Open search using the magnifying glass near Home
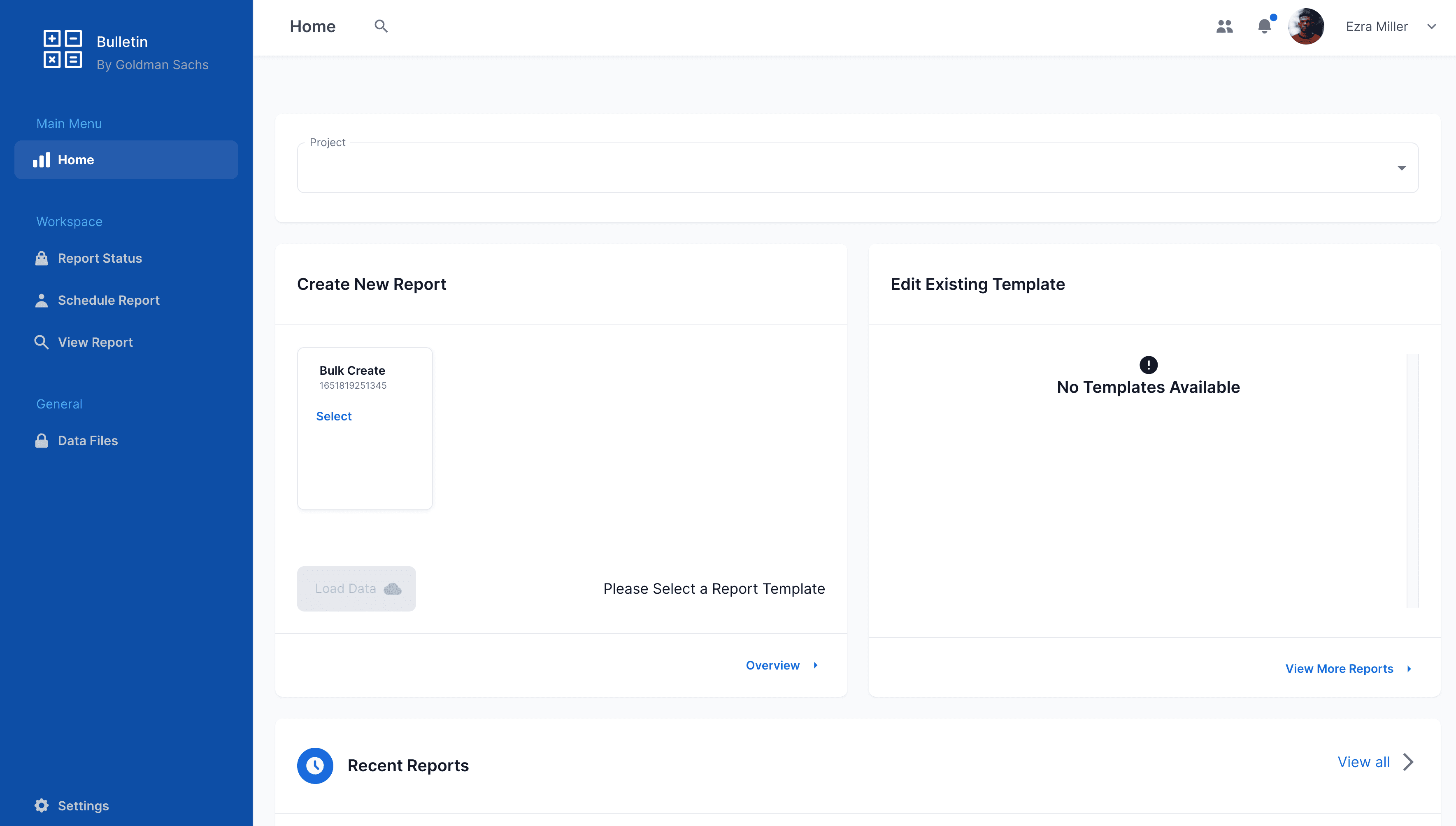Viewport: 1456px width, 826px height. [381, 26]
